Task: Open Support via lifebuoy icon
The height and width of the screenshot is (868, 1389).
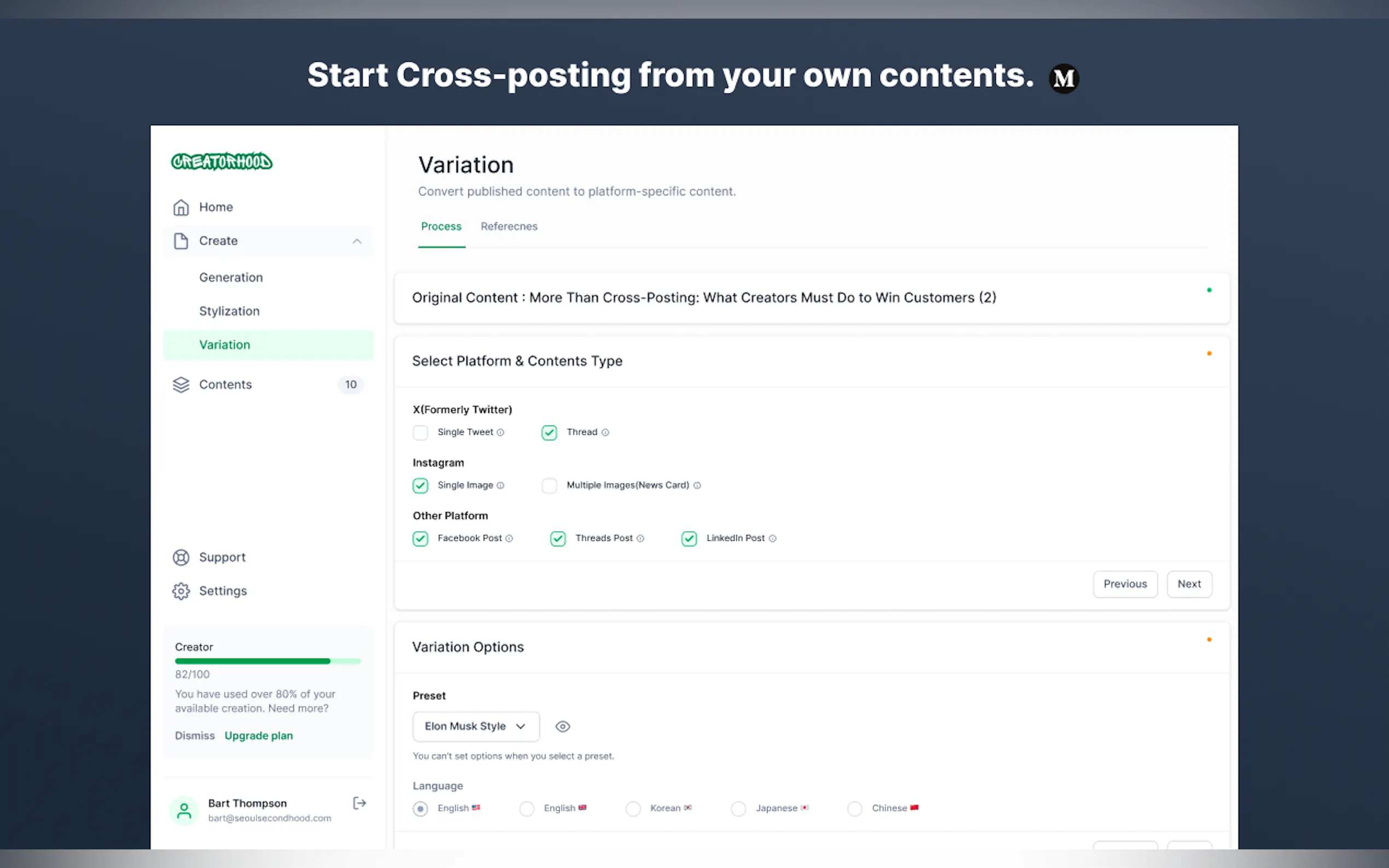Action: click(181, 558)
